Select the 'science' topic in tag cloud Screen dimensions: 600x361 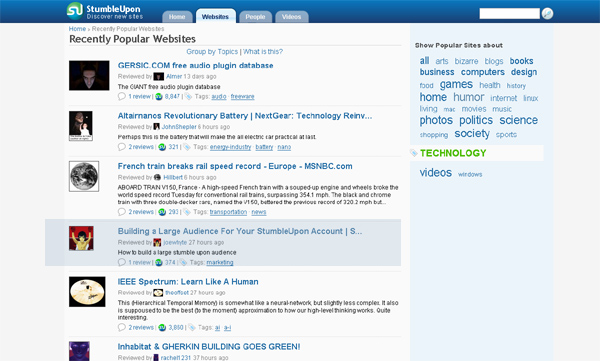point(518,120)
